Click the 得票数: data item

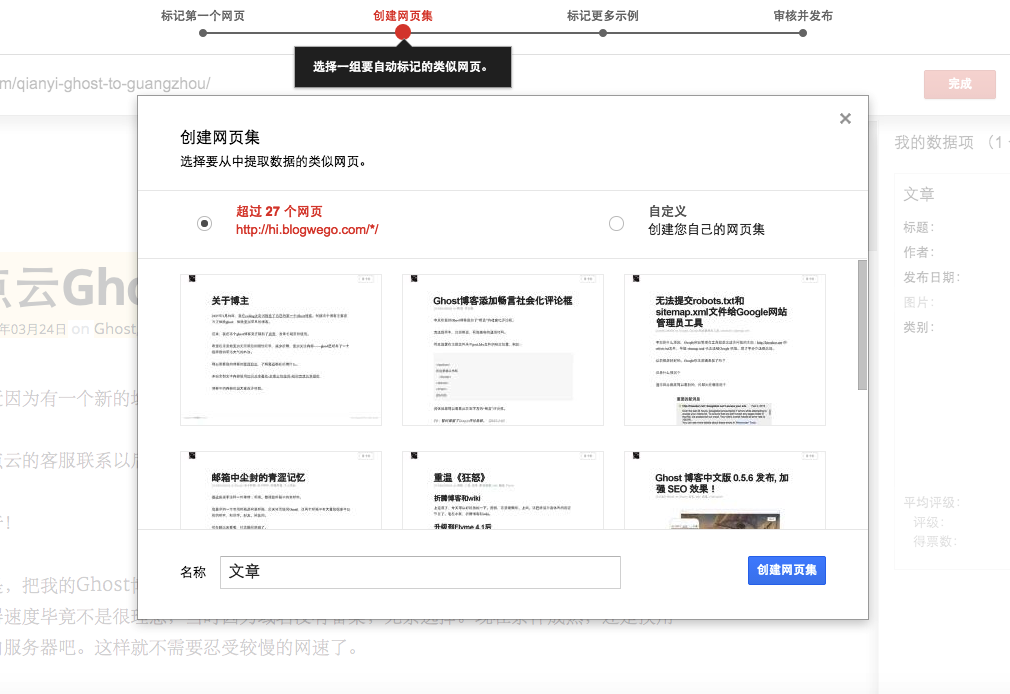tap(935, 542)
